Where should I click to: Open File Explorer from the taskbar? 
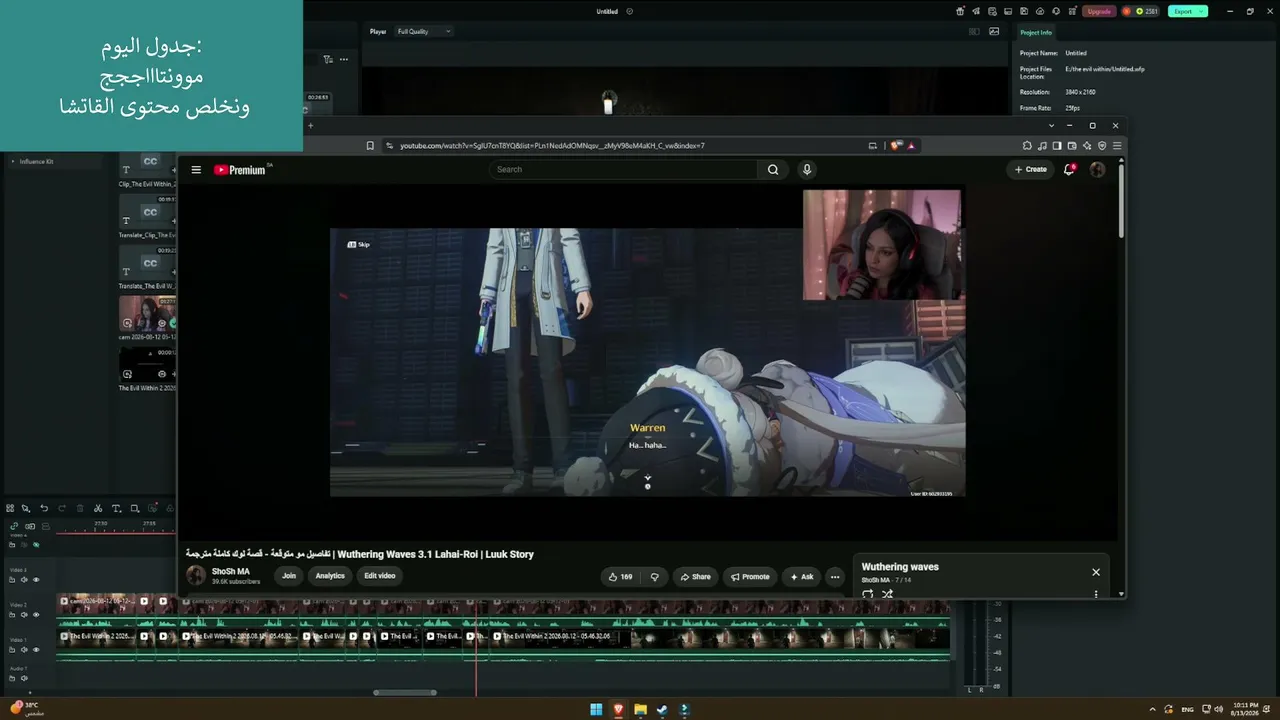point(640,710)
